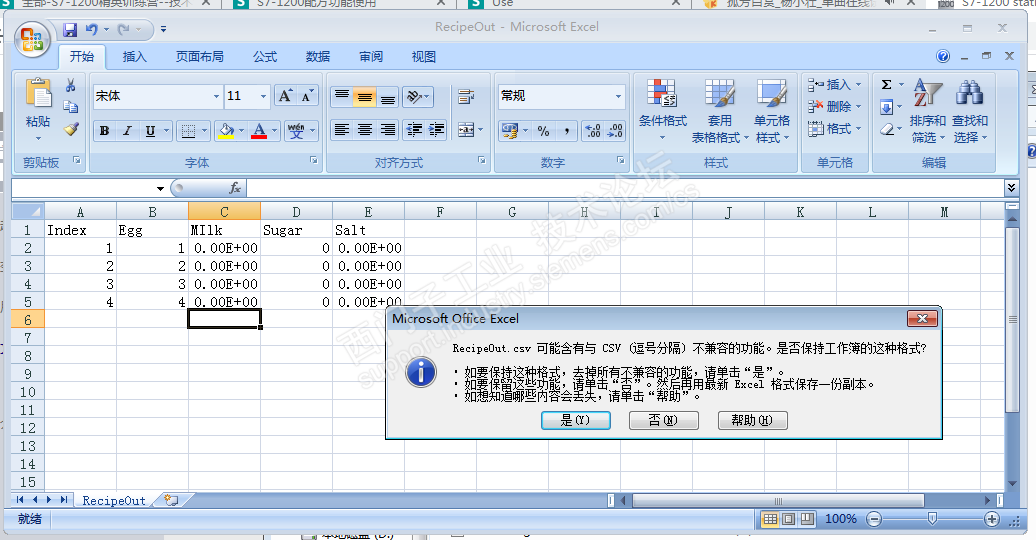Open 套用表格格式 table styles
The height and width of the screenshot is (540, 1036).
(720, 110)
